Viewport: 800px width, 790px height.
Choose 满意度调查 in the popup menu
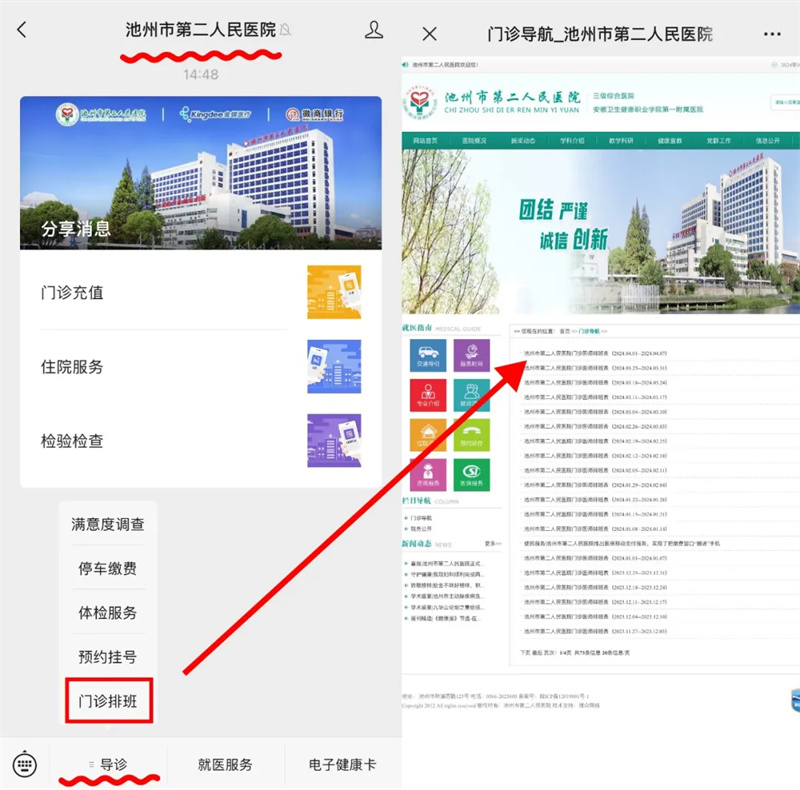pos(108,524)
